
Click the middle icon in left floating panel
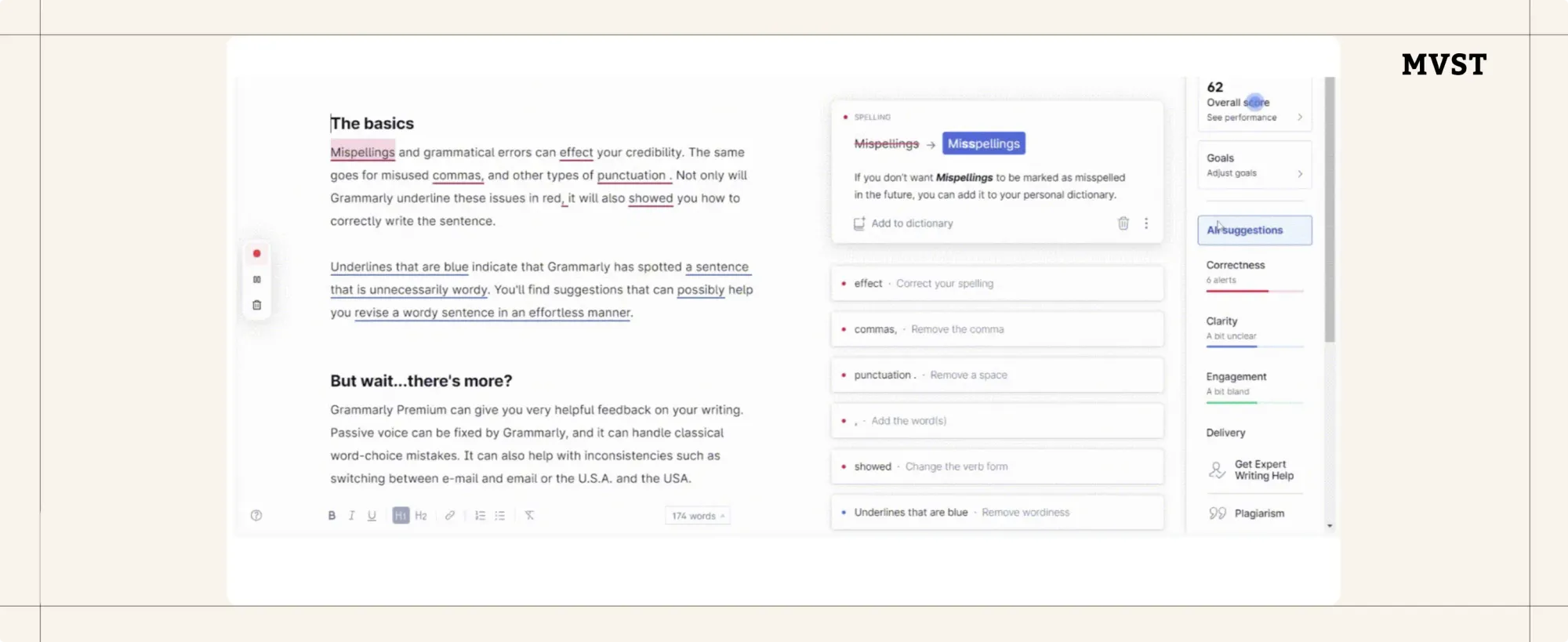pos(256,279)
